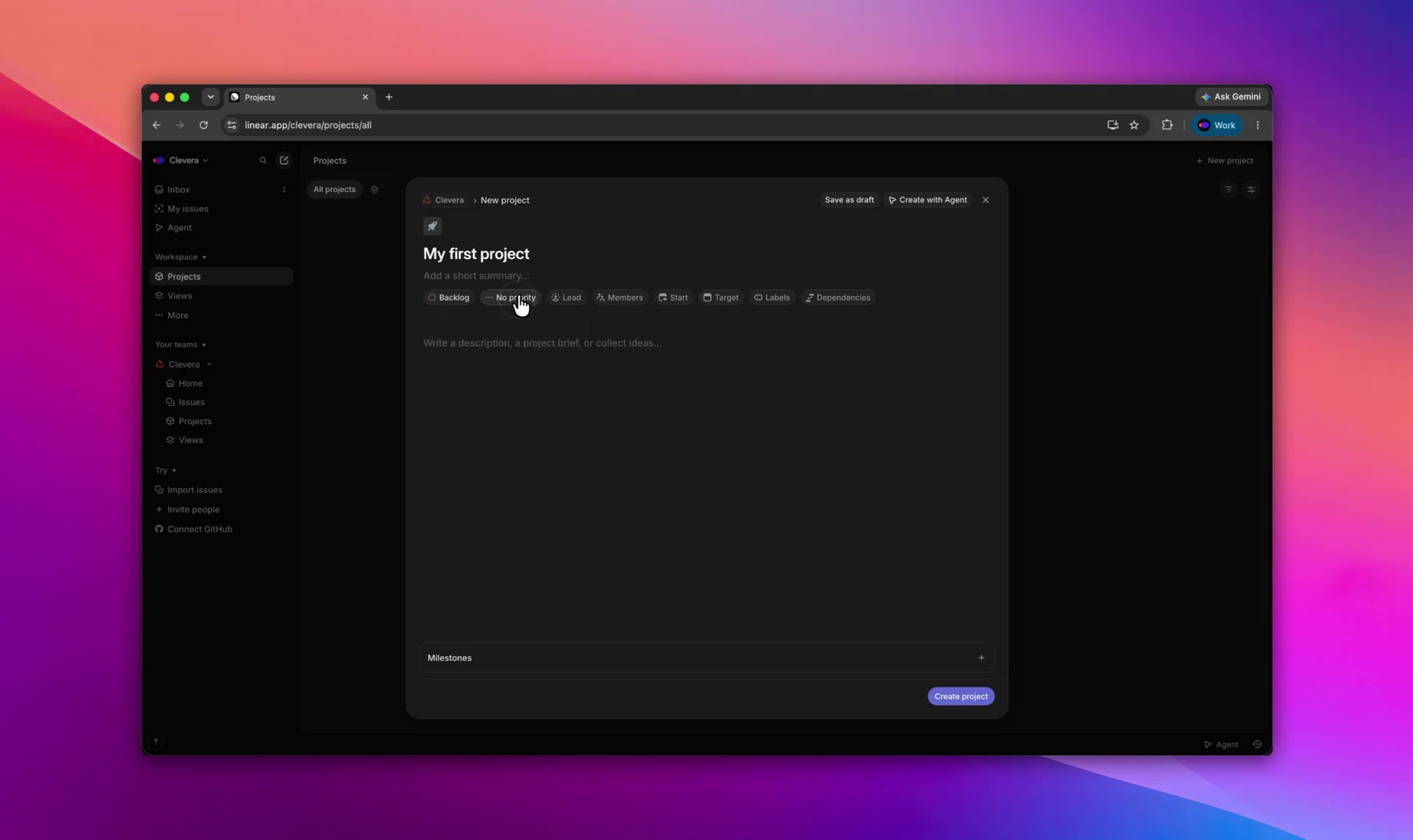This screenshot has height=840, width=1413.
Task: Click the help question mark icon
Action: coord(155,742)
